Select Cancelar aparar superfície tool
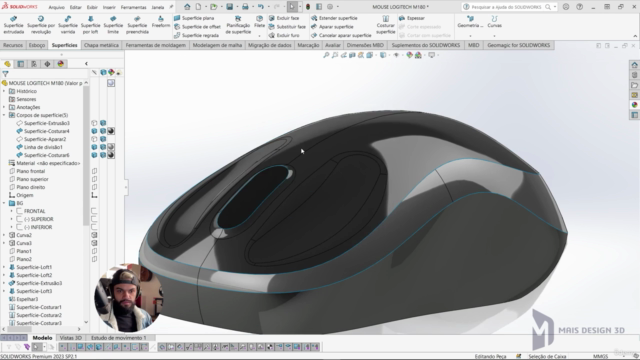The height and width of the screenshot is (360, 640). 341,35
